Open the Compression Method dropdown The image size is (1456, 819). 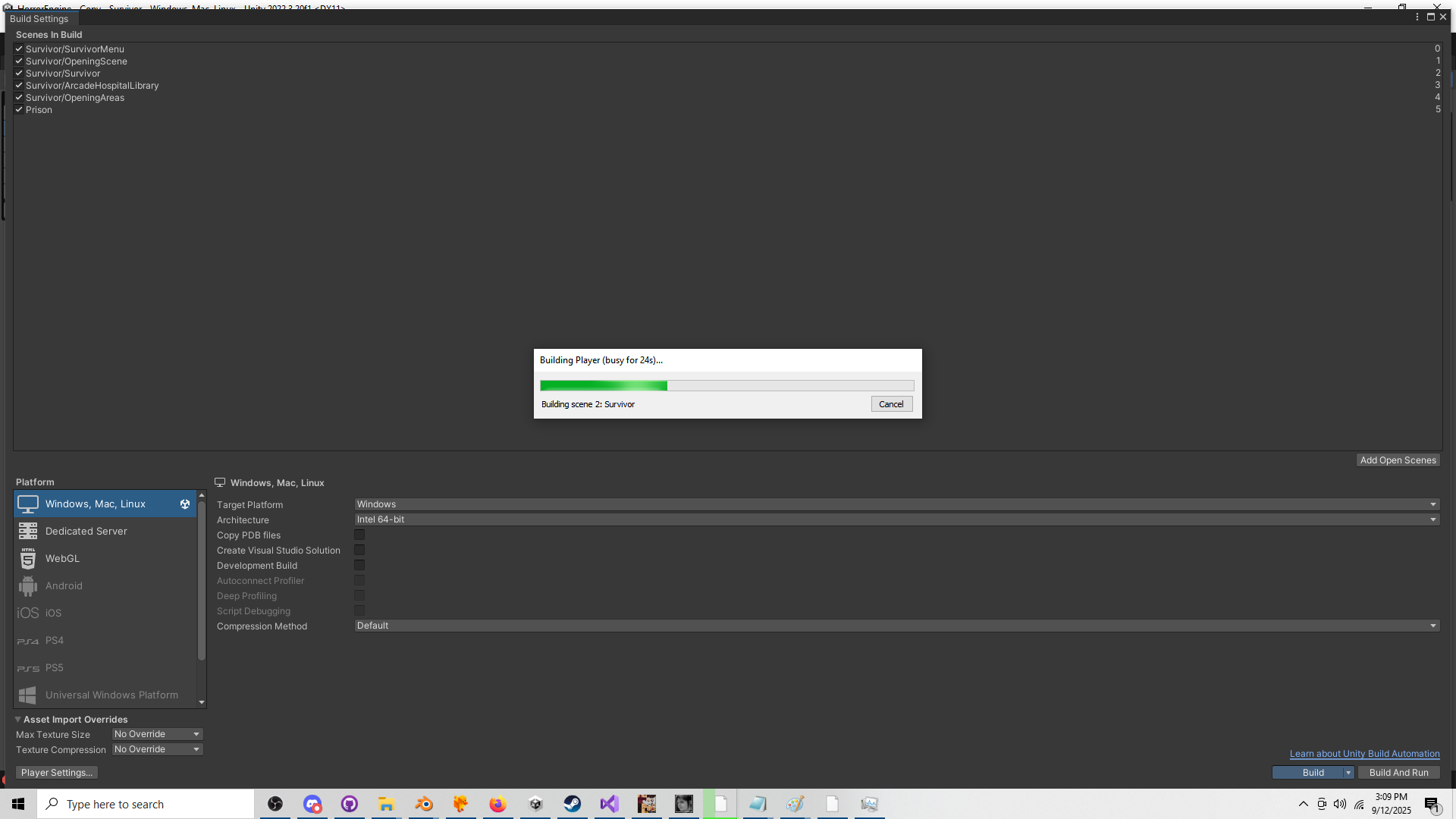tap(896, 626)
